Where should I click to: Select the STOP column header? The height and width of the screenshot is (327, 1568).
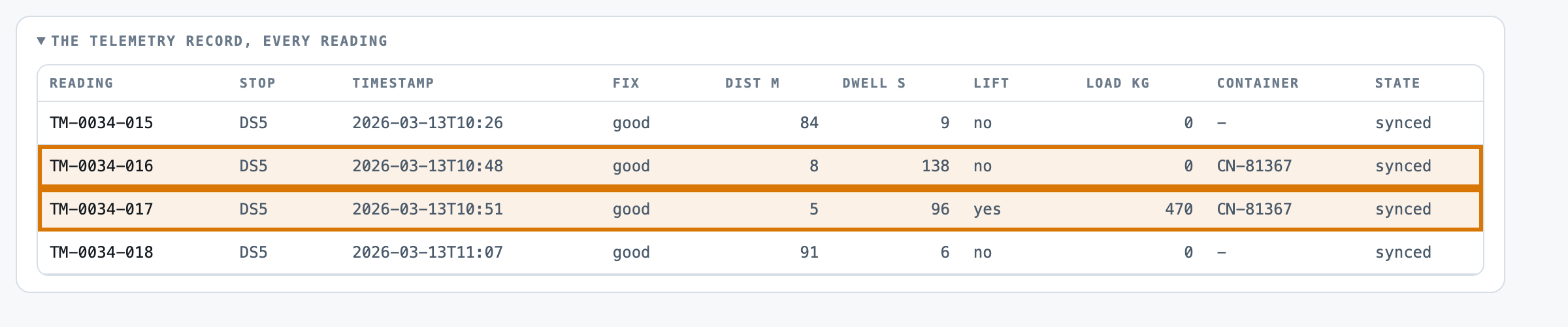pos(257,83)
